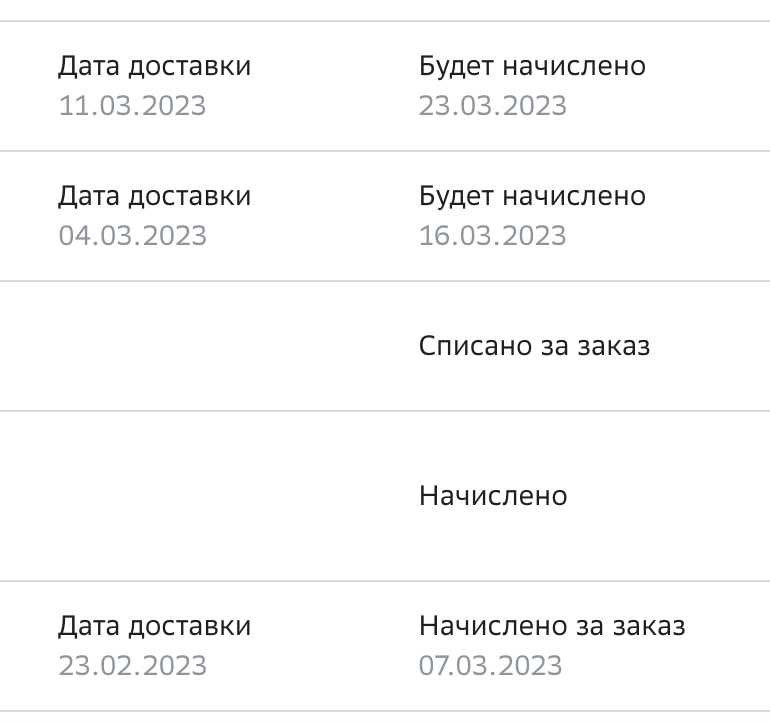The image size is (770, 724).
Task: Select the Будет начислено label above 16.03.2023
Action: pos(532,195)
